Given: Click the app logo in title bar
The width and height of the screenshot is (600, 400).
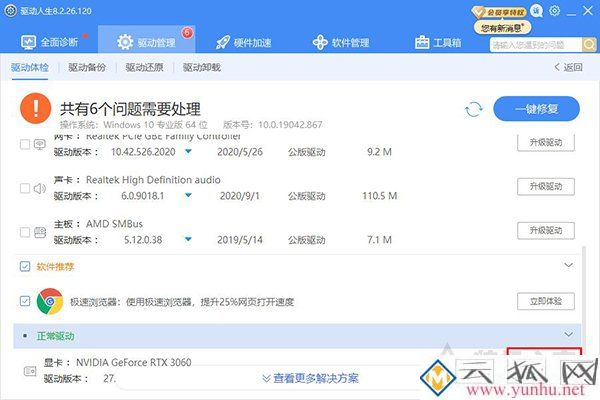Looking at the screenshot, I should (x=10, y=10).
